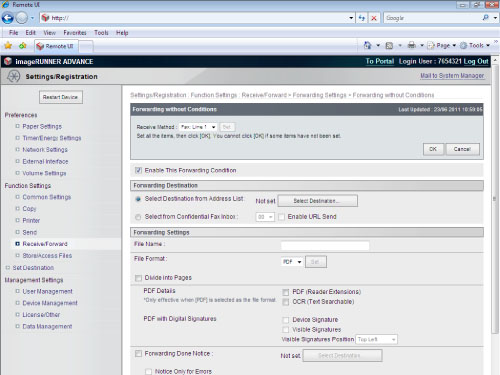Screen dimensions: 500x375
Task: Enable PDF (Reader Extensions) checkbox
Action: tap(286, 292)
